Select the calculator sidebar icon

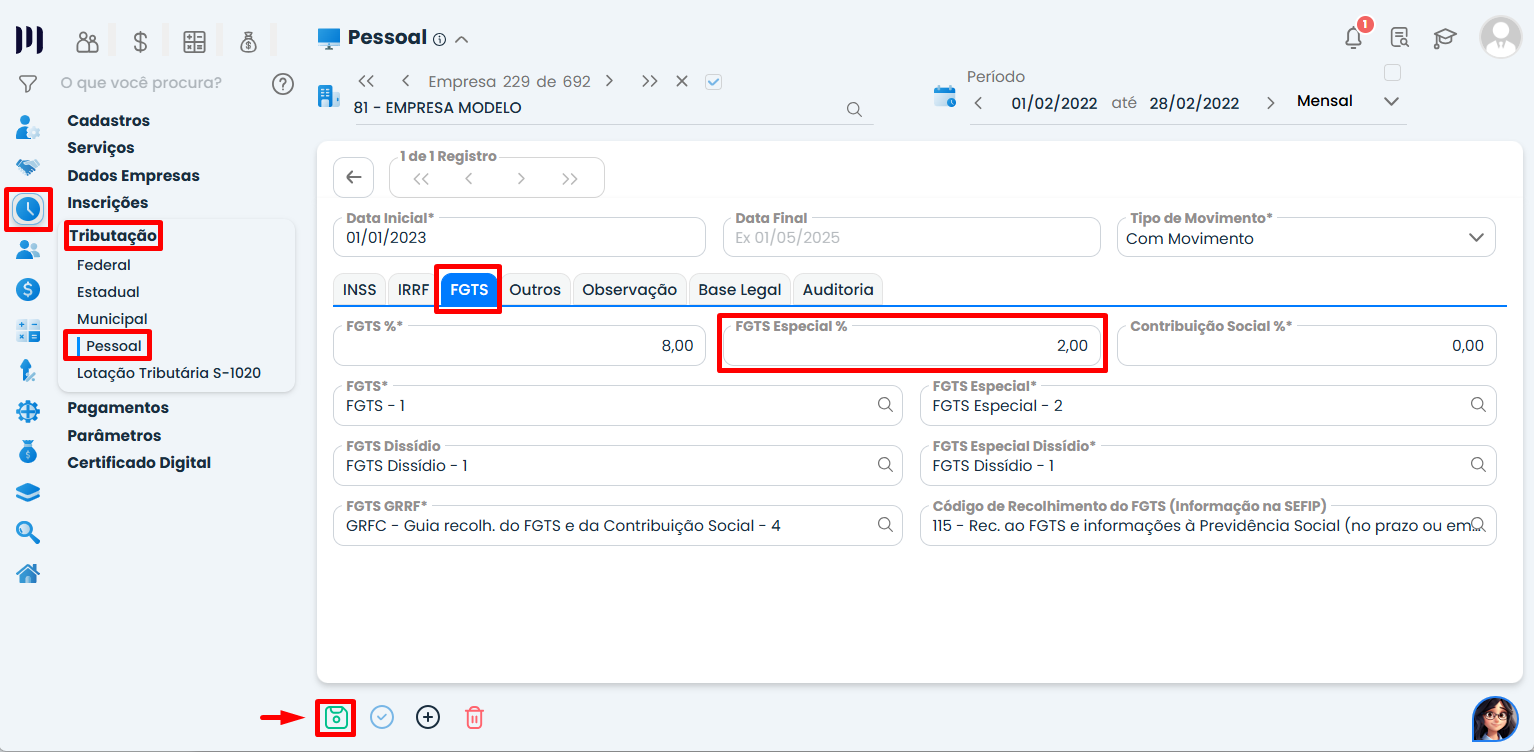point(28,331)
